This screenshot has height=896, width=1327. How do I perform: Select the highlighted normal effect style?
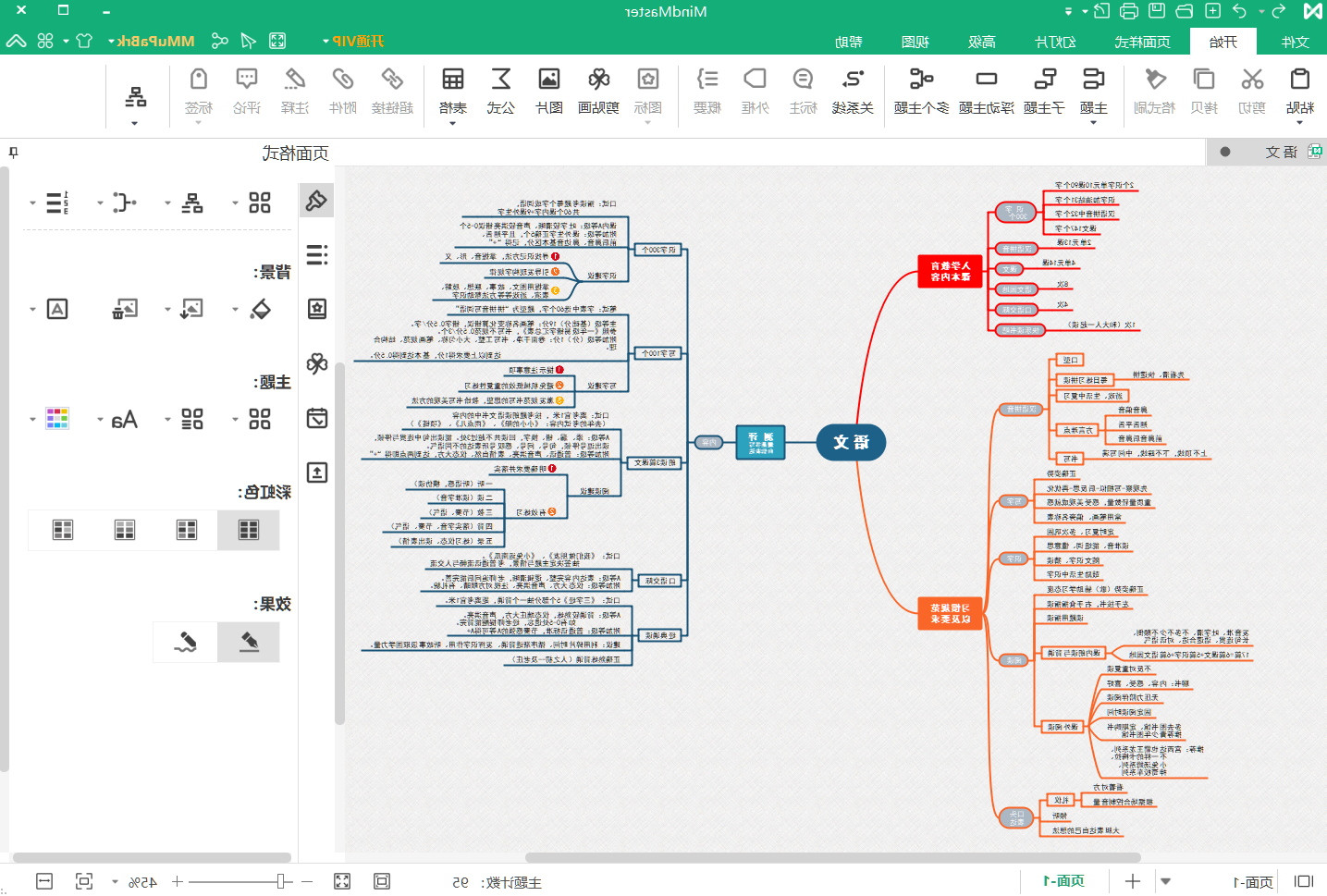pos(249,642)
